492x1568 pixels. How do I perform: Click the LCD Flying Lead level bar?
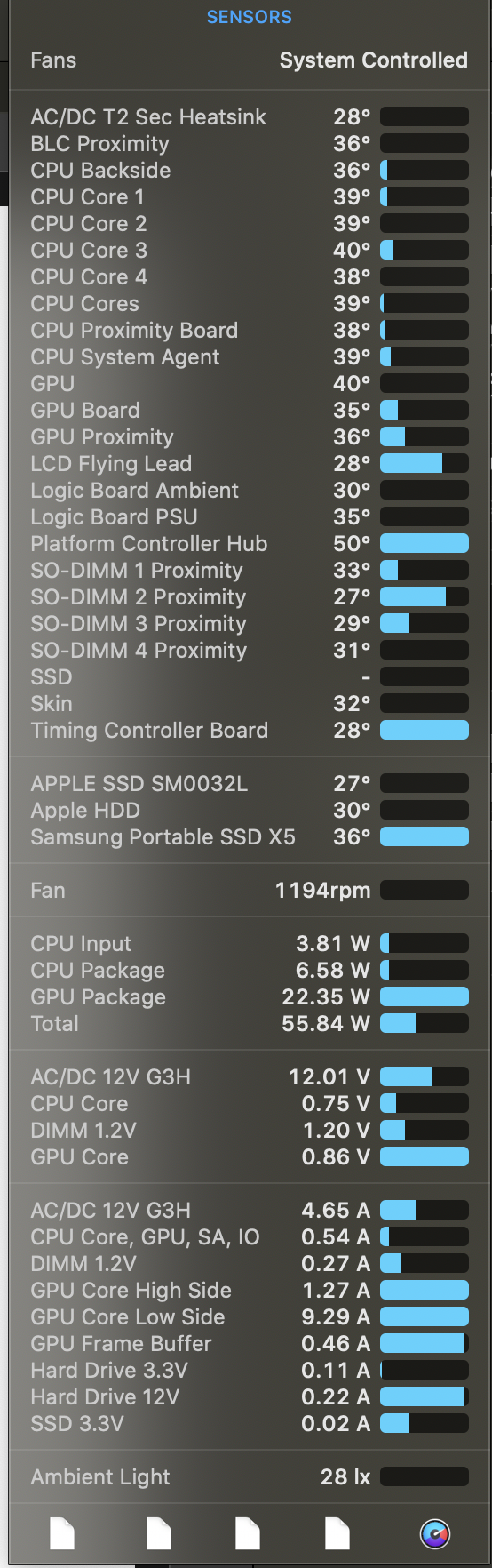point(425,463)
